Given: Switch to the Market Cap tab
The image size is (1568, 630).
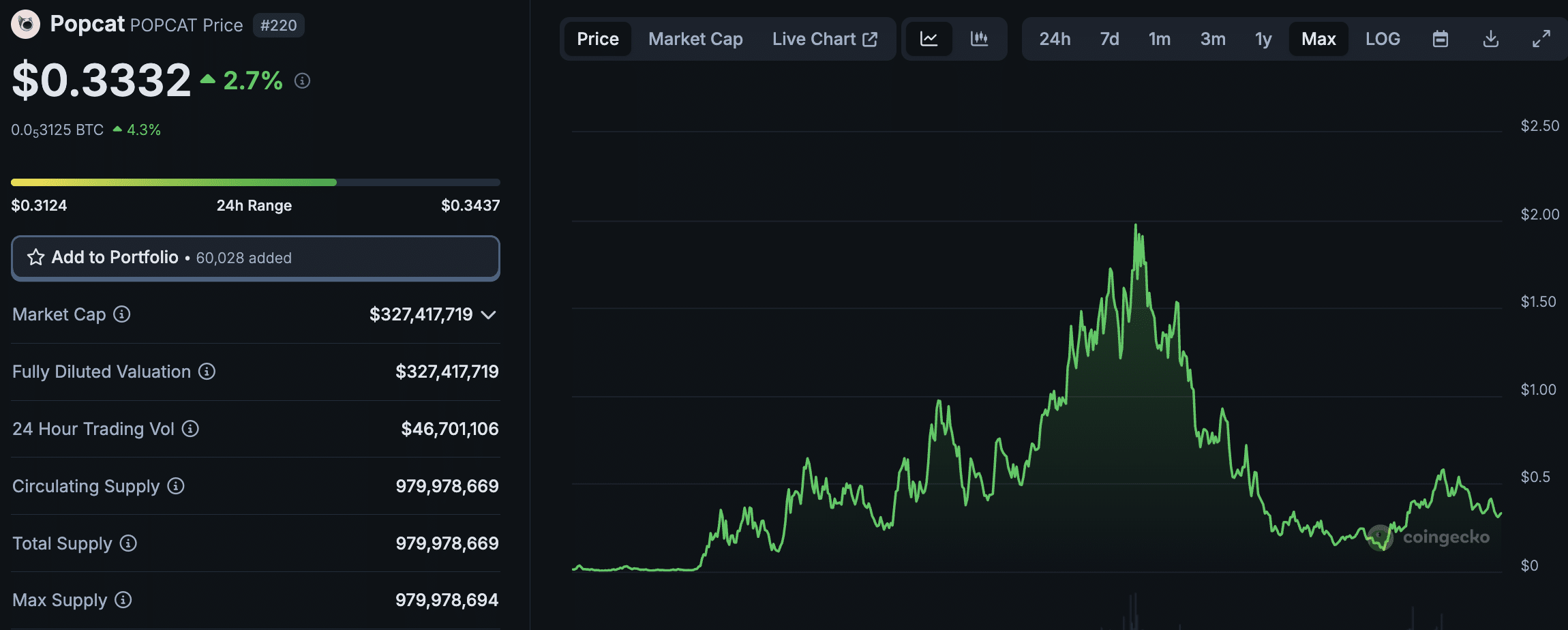Looking at the screenshot, I should 695,39.
